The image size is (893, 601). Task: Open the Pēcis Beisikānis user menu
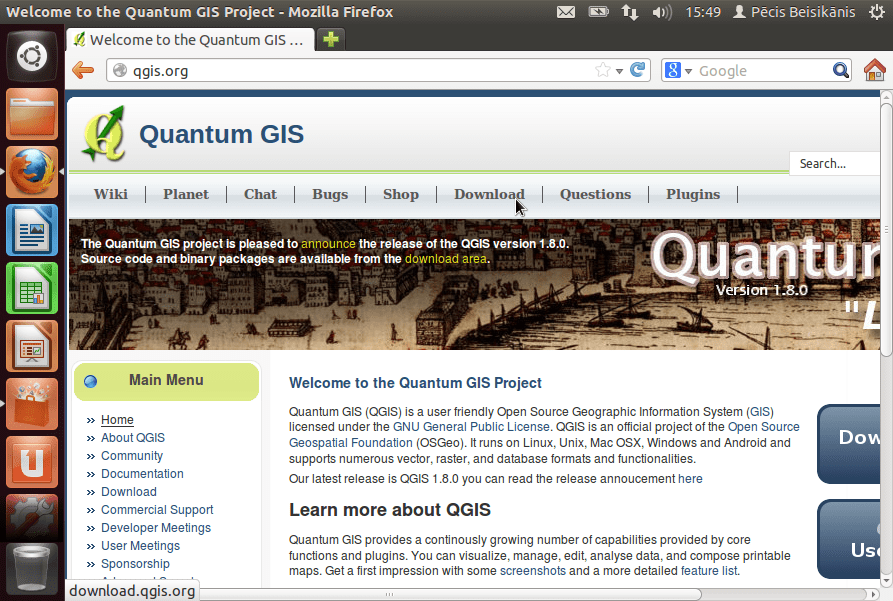tap(794, 12)
